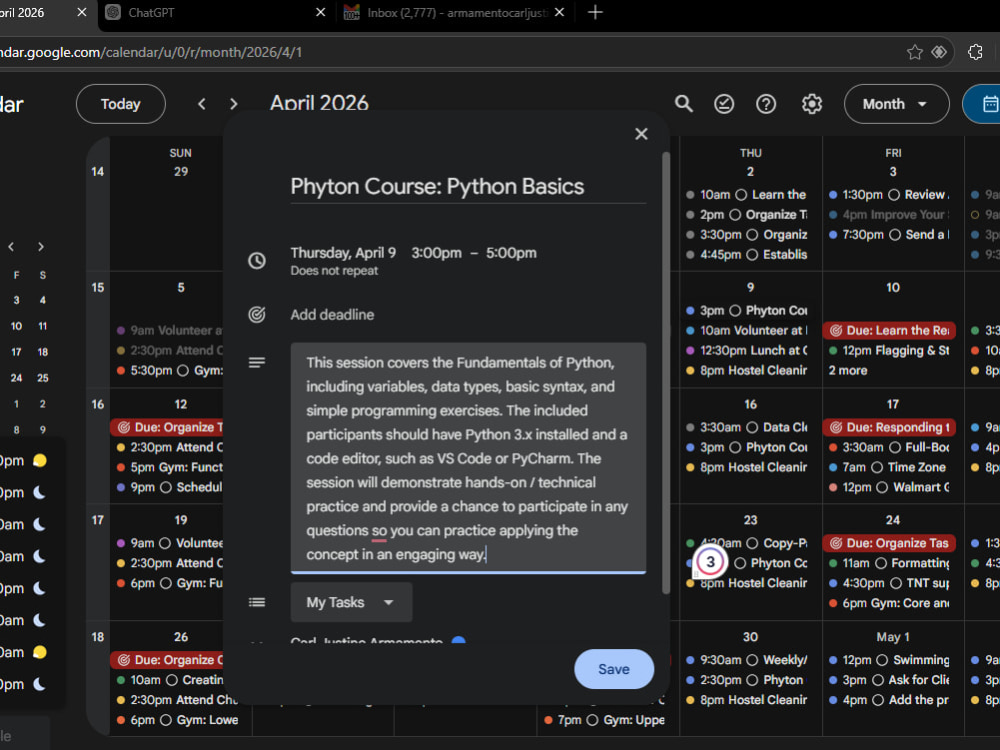
Task: Complete the 11am Formatting task
Action: coord(881,563)
